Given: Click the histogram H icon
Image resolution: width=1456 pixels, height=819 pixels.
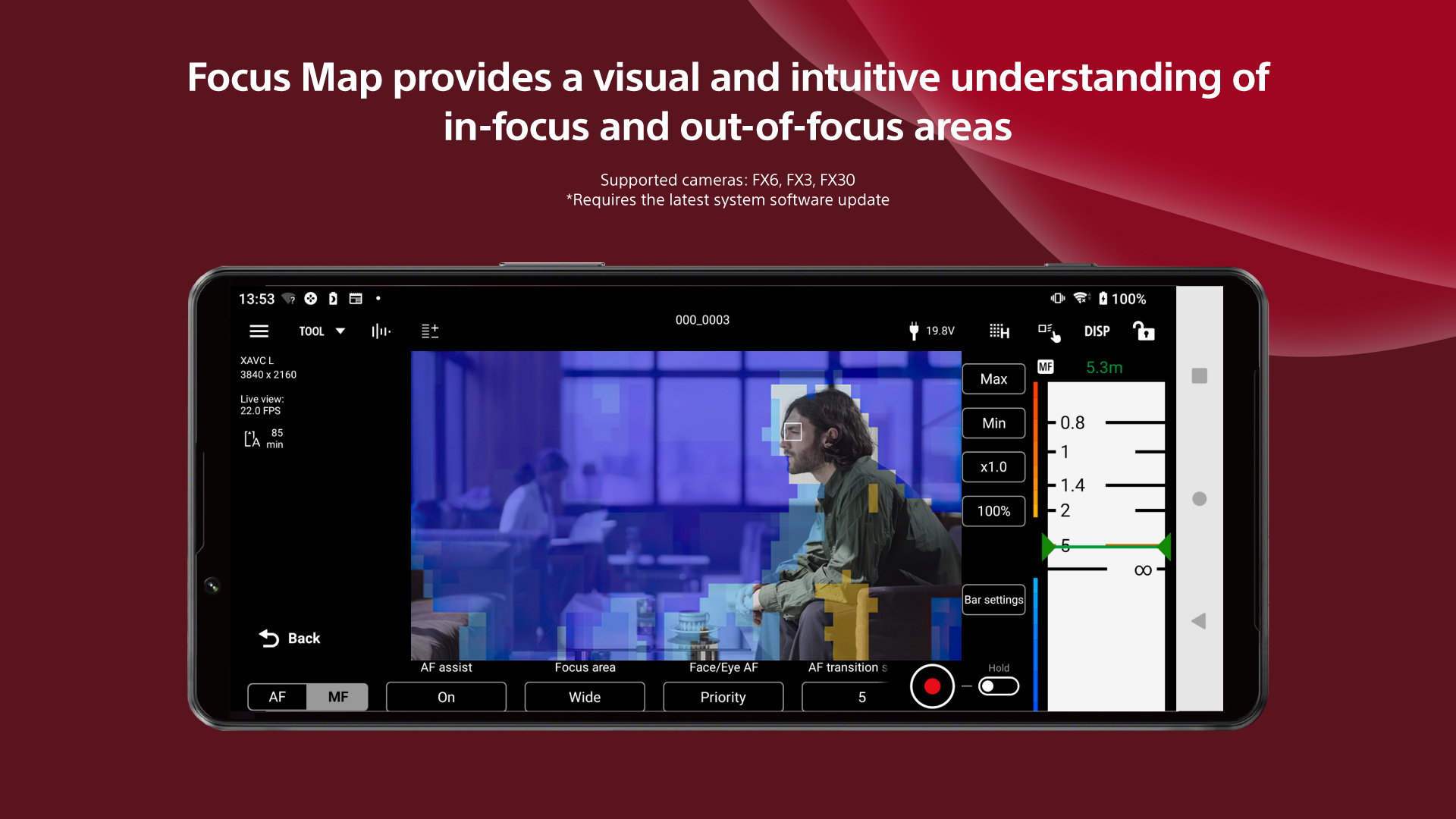Looking at the screenshot, I should [x=1000, y=331].
